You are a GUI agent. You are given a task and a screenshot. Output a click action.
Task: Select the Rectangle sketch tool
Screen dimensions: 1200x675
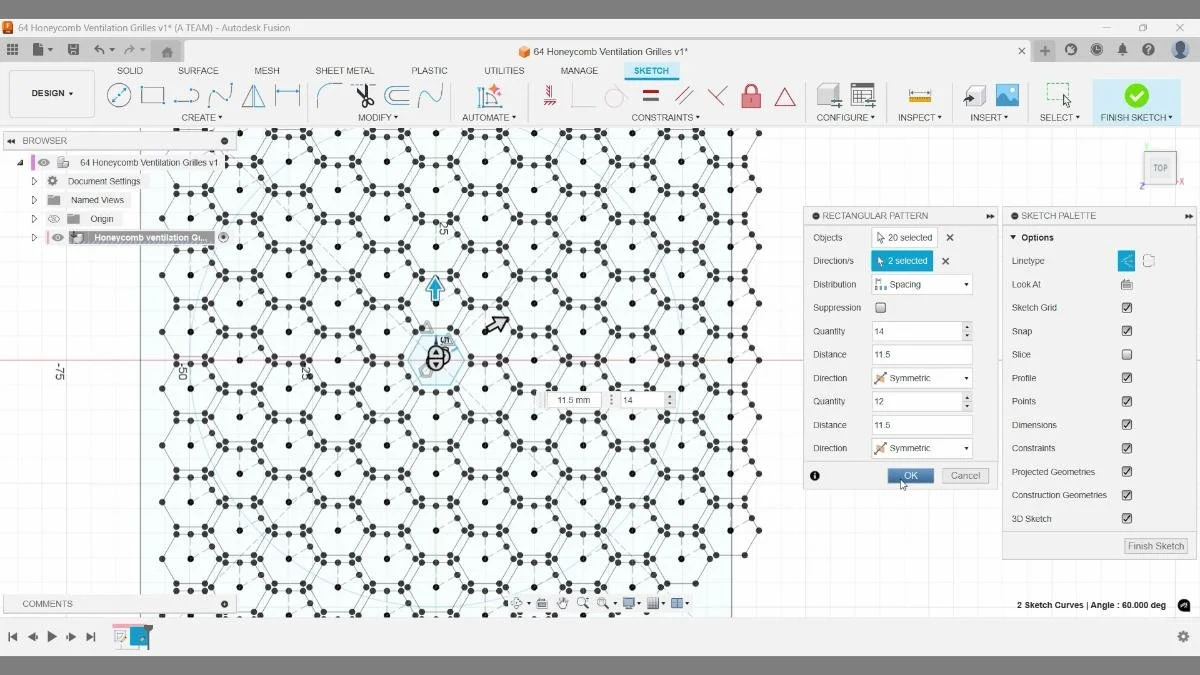154,96
